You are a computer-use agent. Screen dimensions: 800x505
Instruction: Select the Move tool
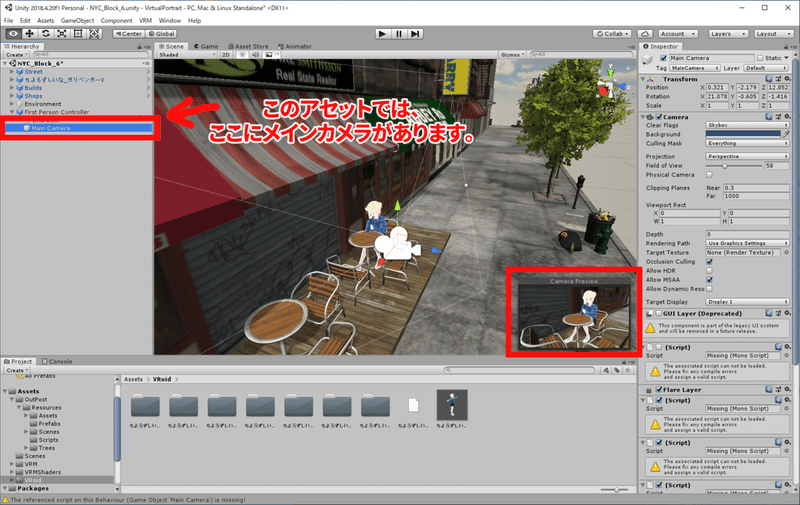[x=30, y=34]
